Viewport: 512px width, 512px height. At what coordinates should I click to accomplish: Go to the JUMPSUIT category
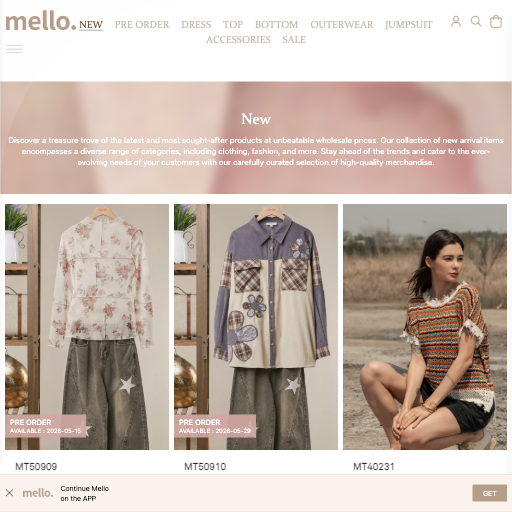pyautogui.click(x=409, y=25)
